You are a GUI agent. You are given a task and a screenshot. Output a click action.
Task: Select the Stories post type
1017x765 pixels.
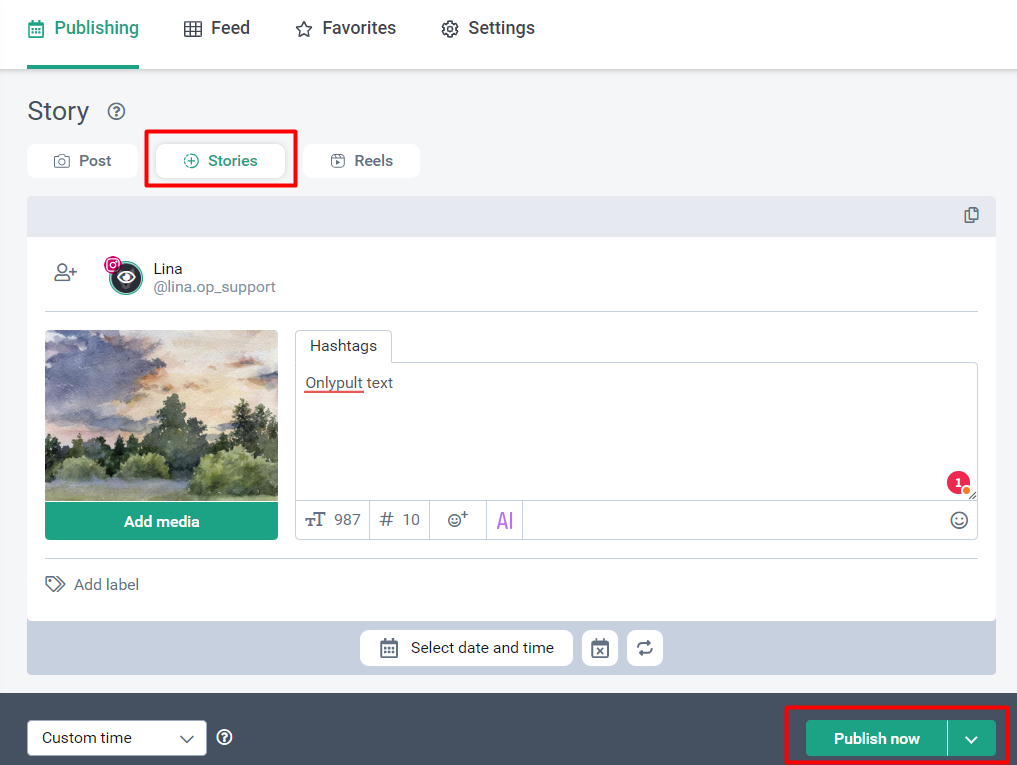(221, 161)
